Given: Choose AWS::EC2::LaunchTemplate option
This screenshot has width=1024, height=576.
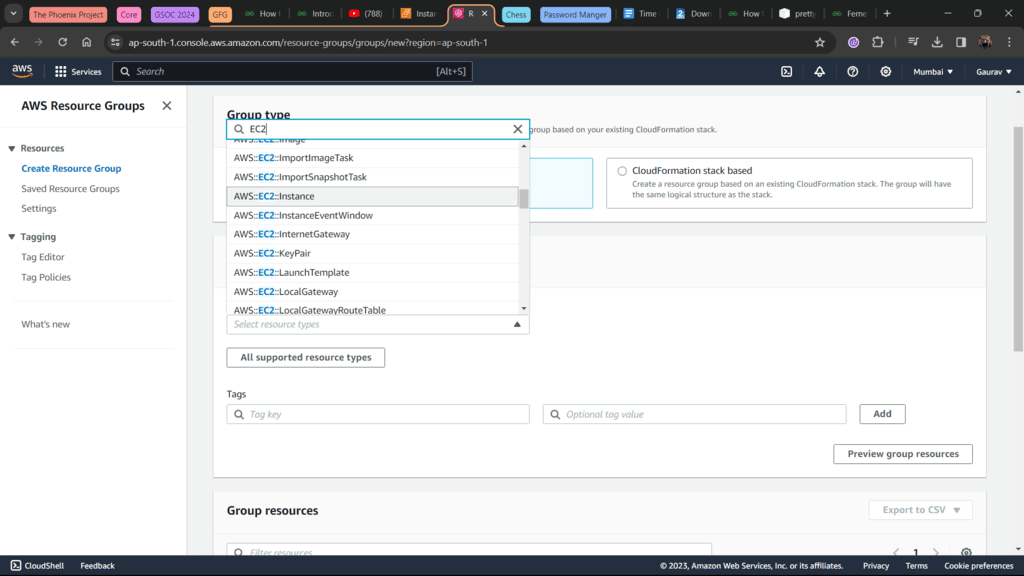Looking at the screenshot, I should coord(372,272).
